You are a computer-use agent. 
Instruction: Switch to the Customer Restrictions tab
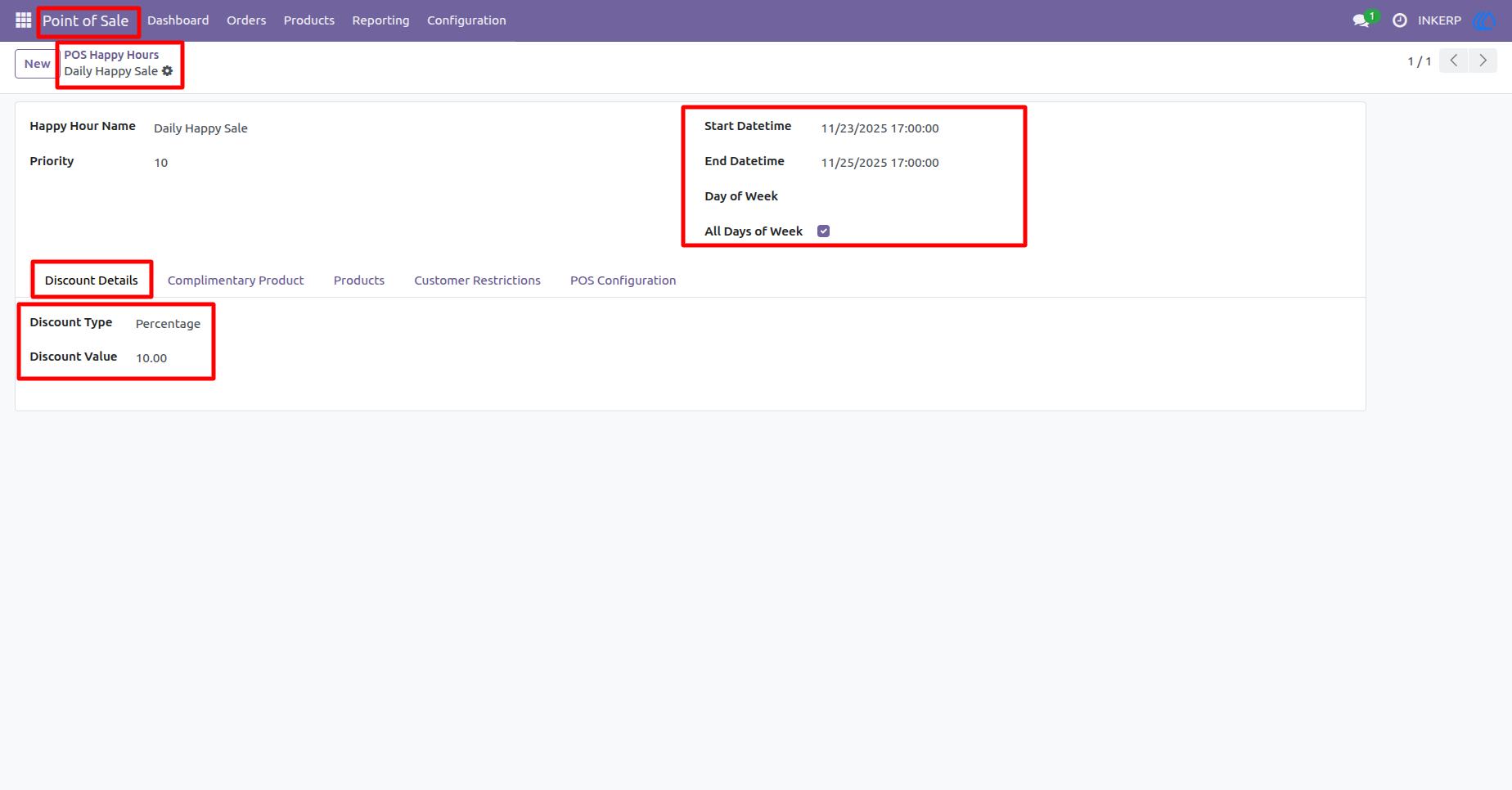[477, 281]
